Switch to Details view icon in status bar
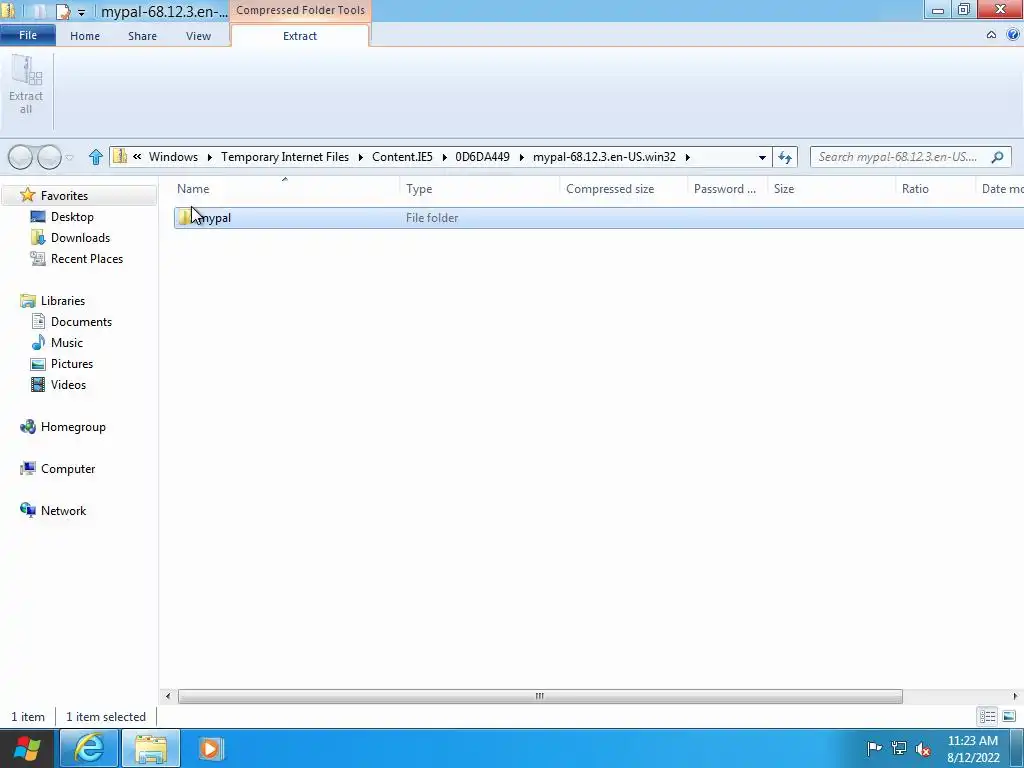Screen dimensions: 1024x768 [x=987, y=716]
